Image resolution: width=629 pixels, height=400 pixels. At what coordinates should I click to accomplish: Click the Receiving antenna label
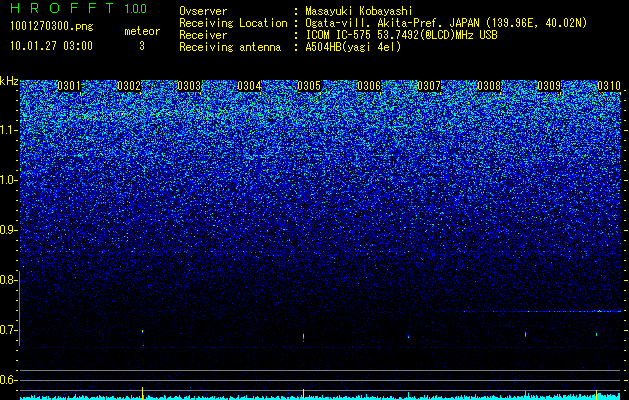coord(230,47)
